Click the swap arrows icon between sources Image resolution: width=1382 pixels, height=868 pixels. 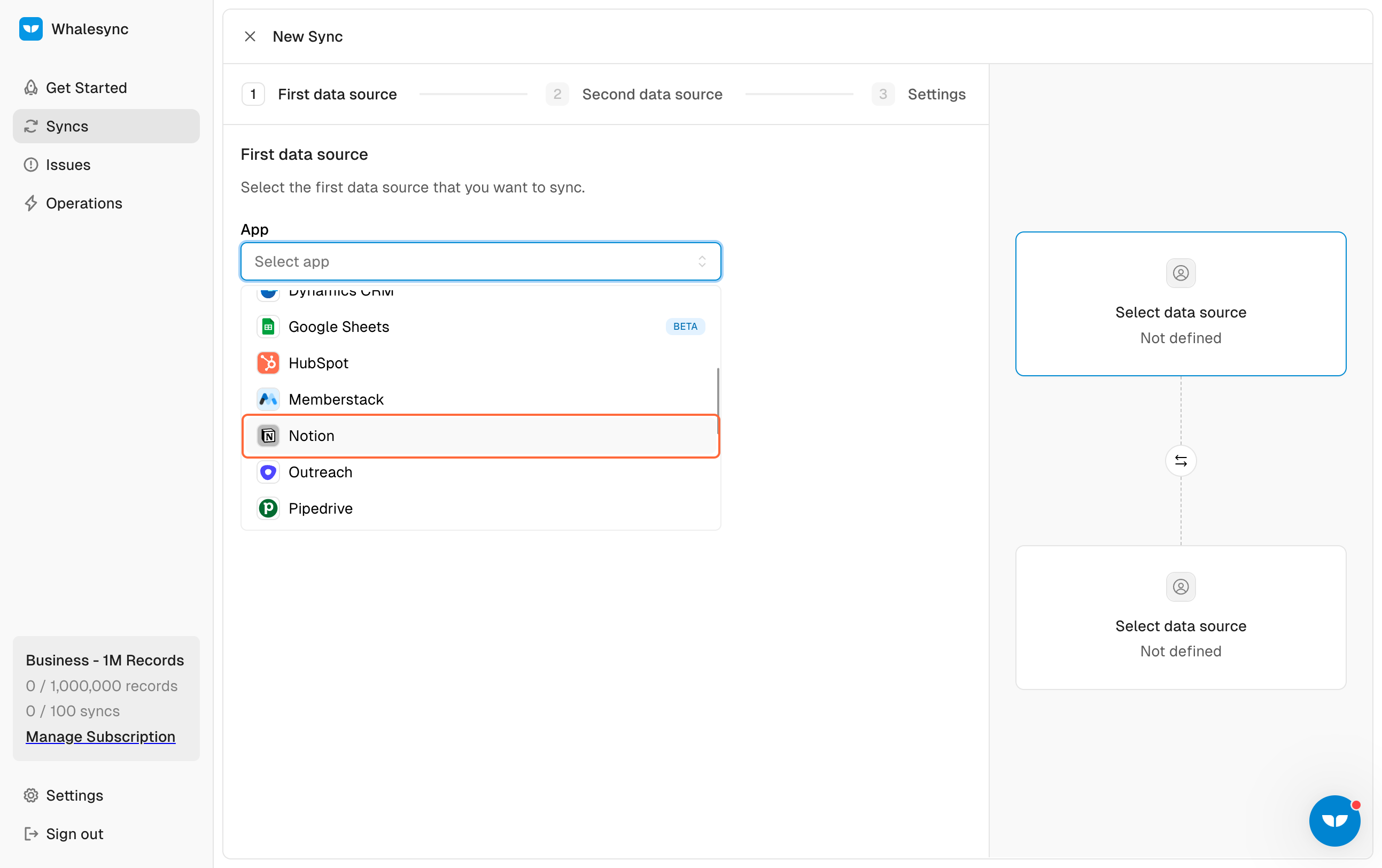1180,460
